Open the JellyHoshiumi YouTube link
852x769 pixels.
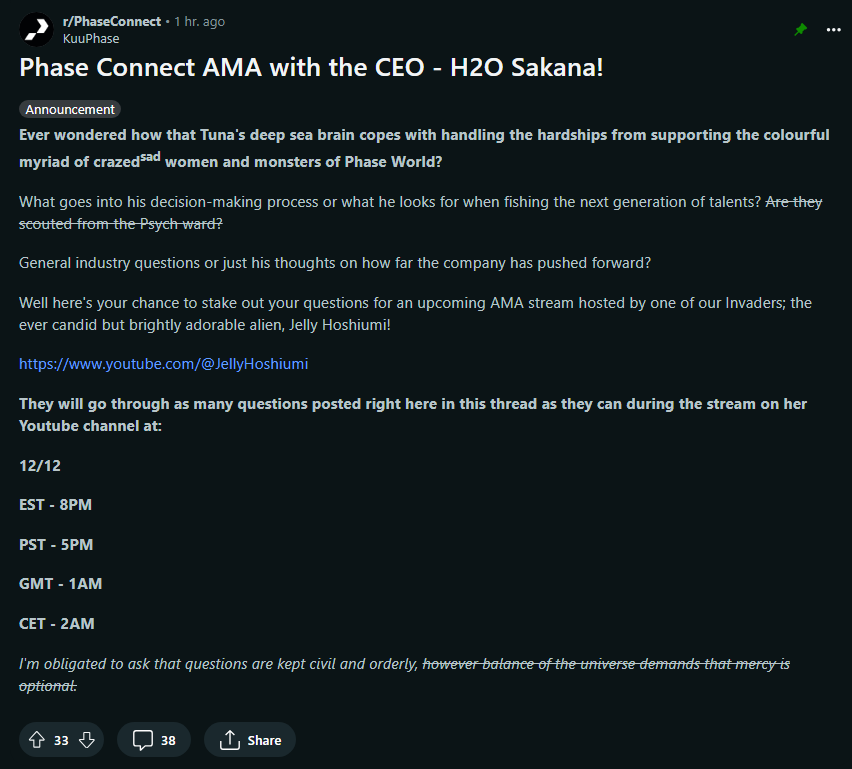(x=164, y=364)
